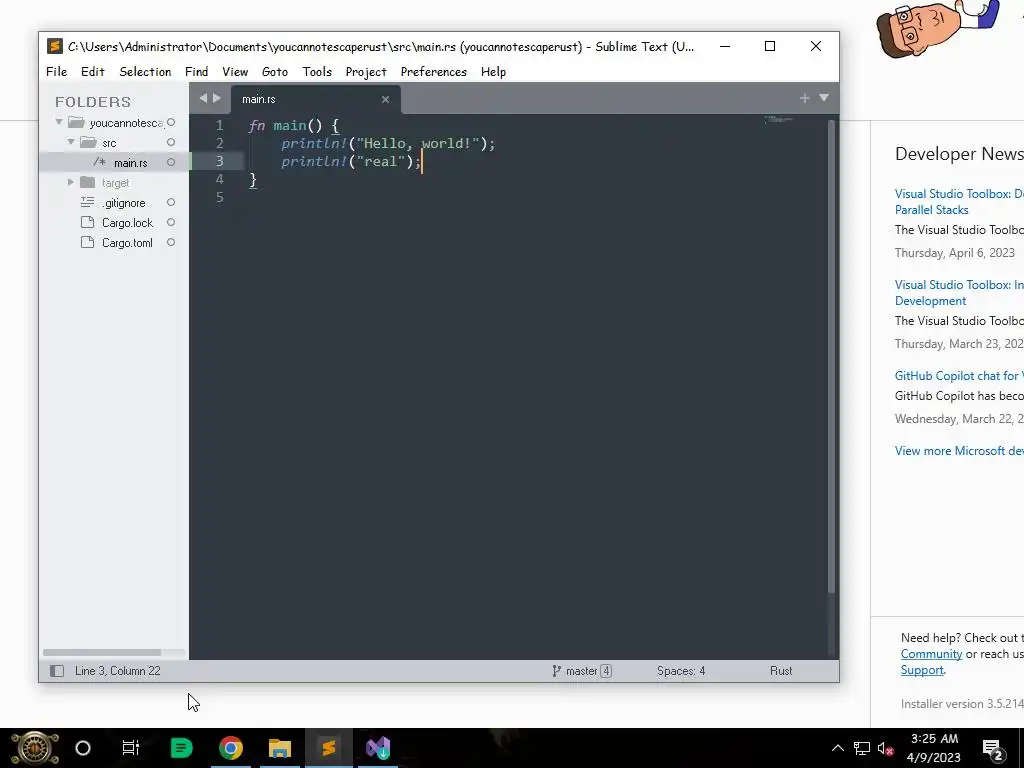Click git status circle next to main.rs

coord(171,162)
